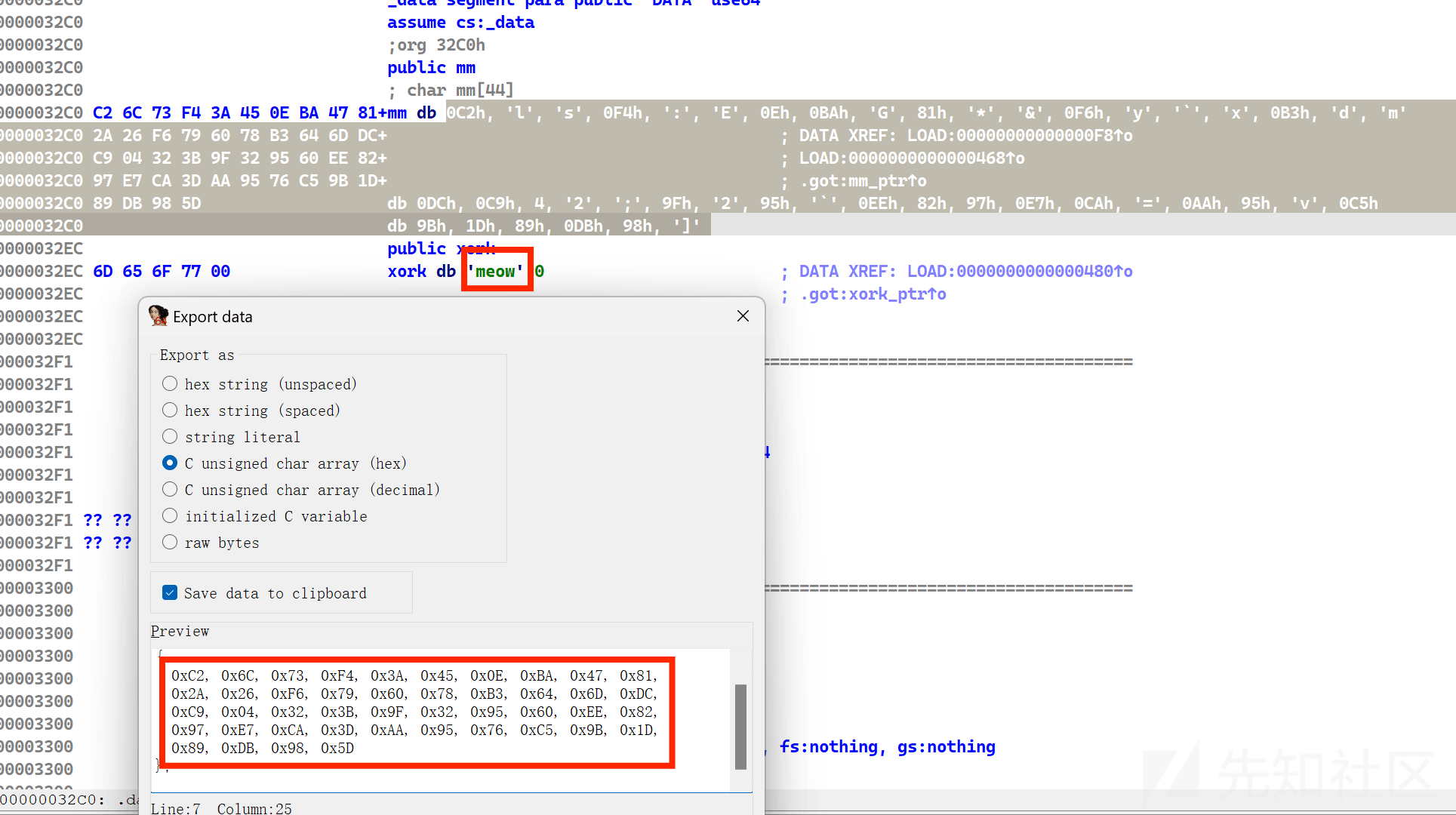Click the ';org 32C0h' comment
Screen dimensions: 1456x815
(x=436, y=45)
